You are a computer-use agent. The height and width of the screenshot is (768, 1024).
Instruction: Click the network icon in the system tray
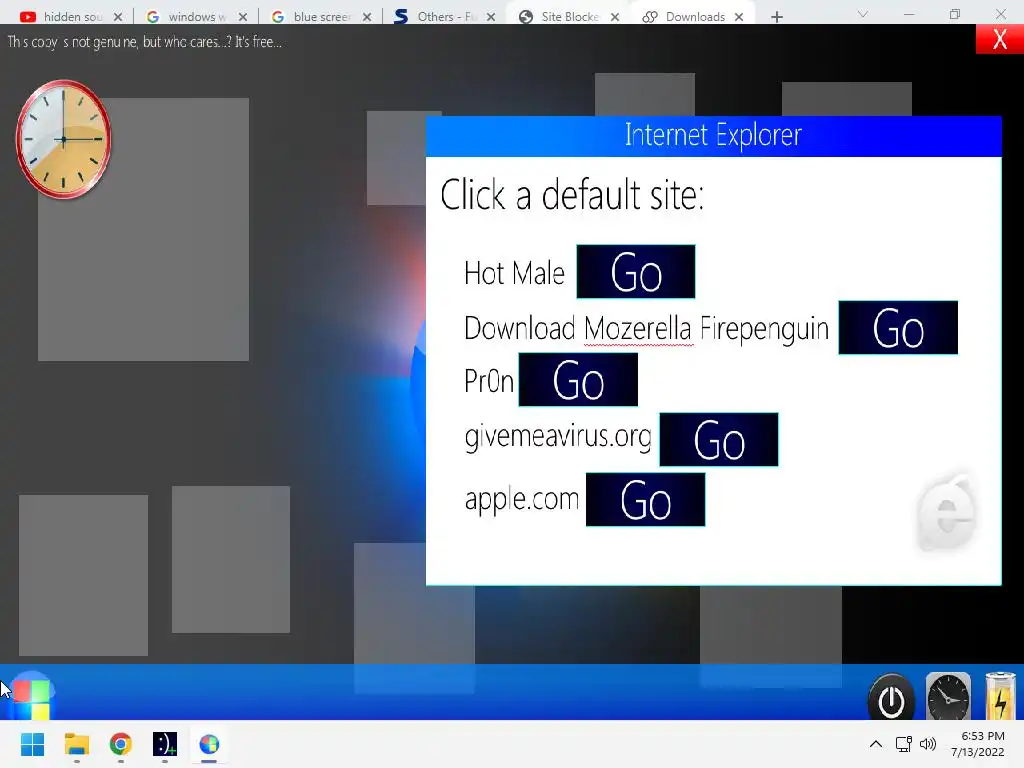pyautogui.click(x=903, y=744)
